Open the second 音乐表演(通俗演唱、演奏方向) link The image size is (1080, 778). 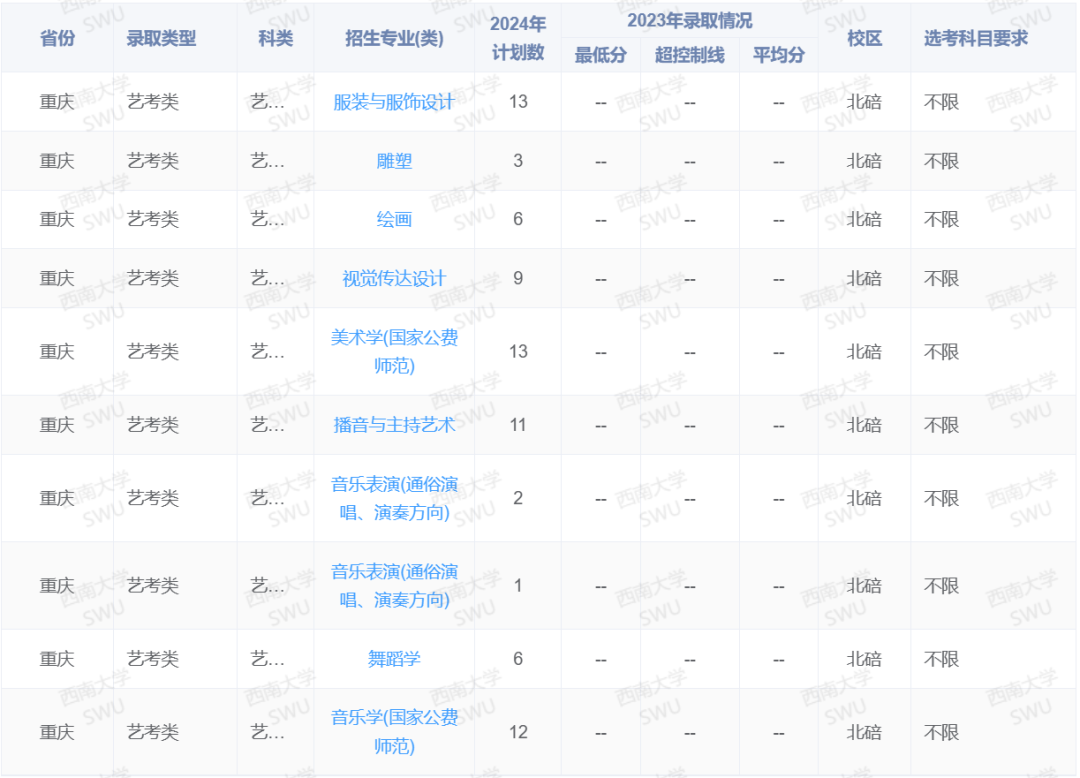(x=394, y=585)
